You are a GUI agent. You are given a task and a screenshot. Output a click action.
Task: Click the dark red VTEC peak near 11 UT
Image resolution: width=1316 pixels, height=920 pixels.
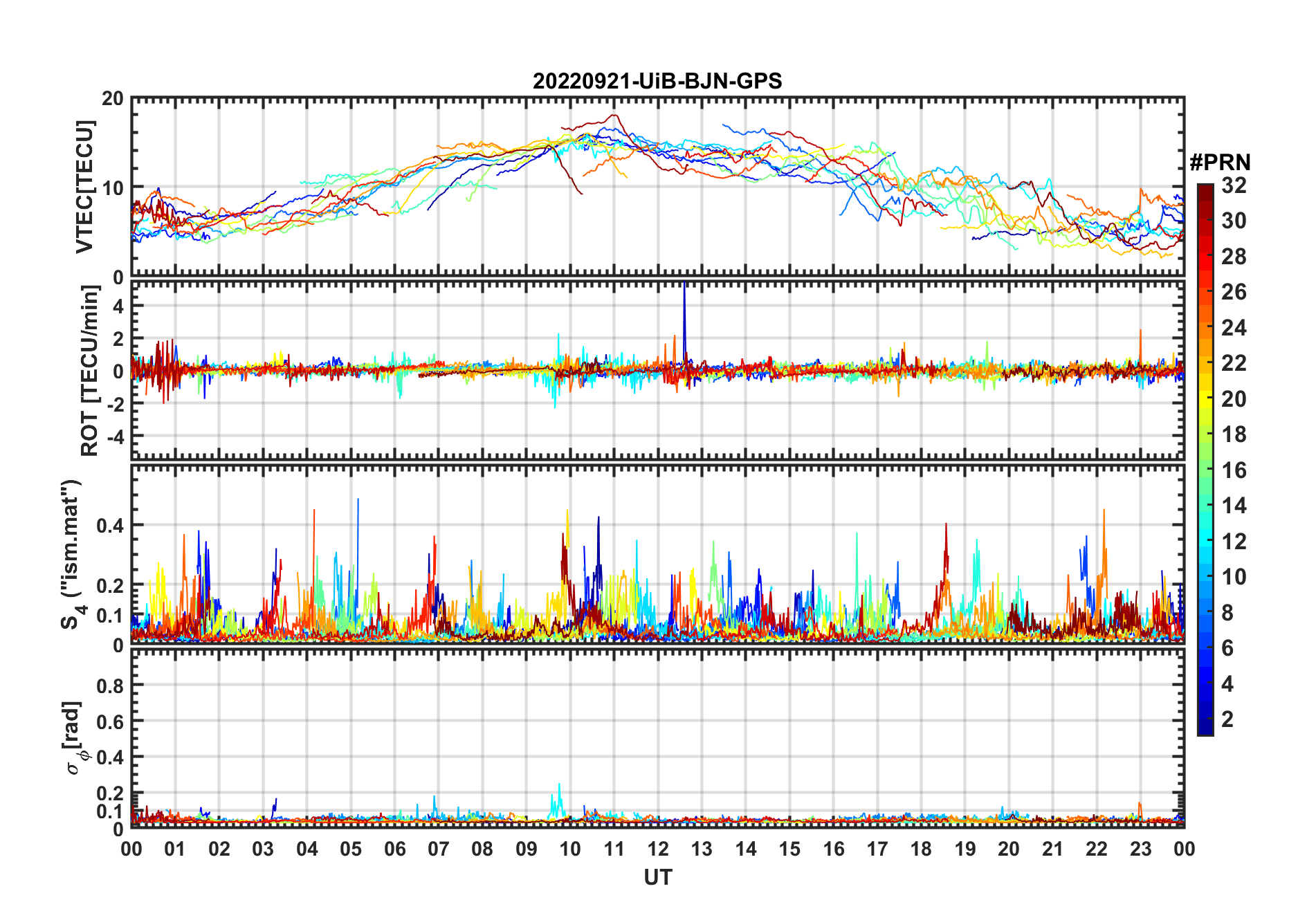614,116
